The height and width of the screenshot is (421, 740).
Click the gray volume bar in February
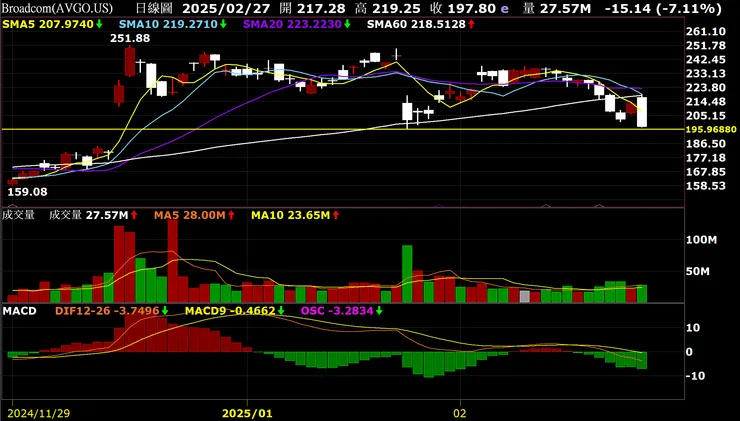pos(524,296)
